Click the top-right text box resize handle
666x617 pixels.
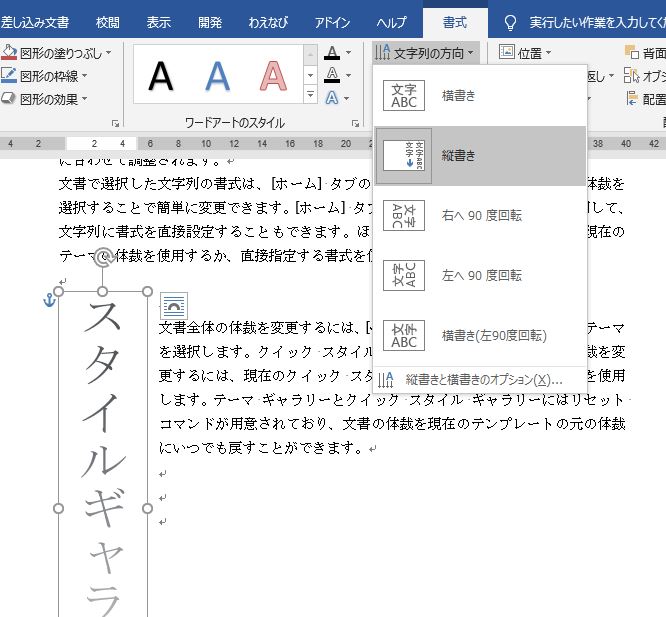[147, 291]
